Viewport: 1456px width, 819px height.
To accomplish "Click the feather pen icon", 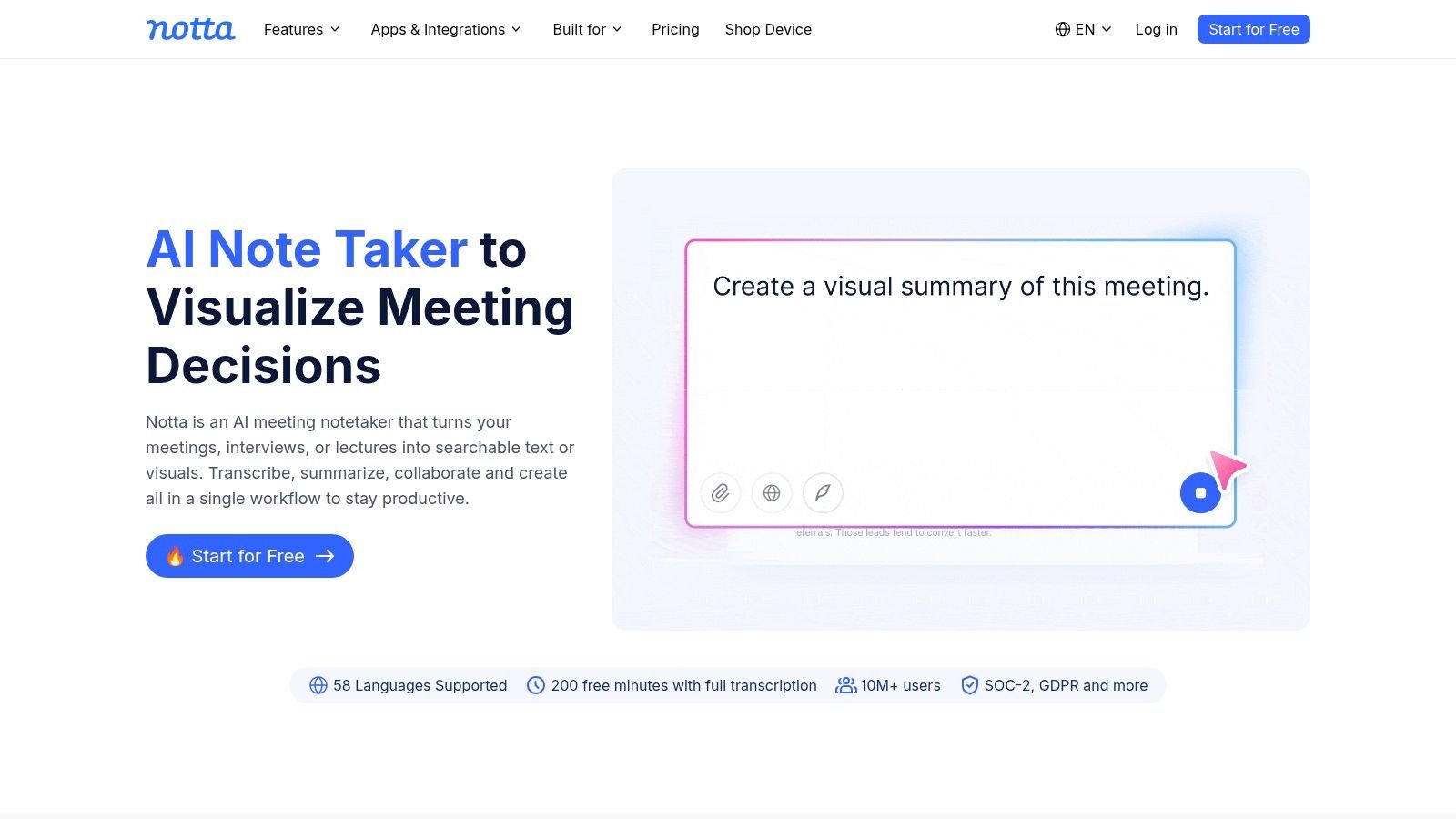I will 823,493.
